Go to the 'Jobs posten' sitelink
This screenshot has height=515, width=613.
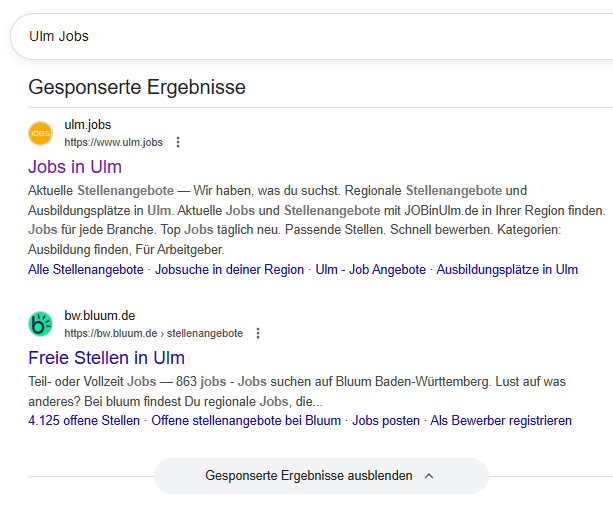tap(386, 420)
